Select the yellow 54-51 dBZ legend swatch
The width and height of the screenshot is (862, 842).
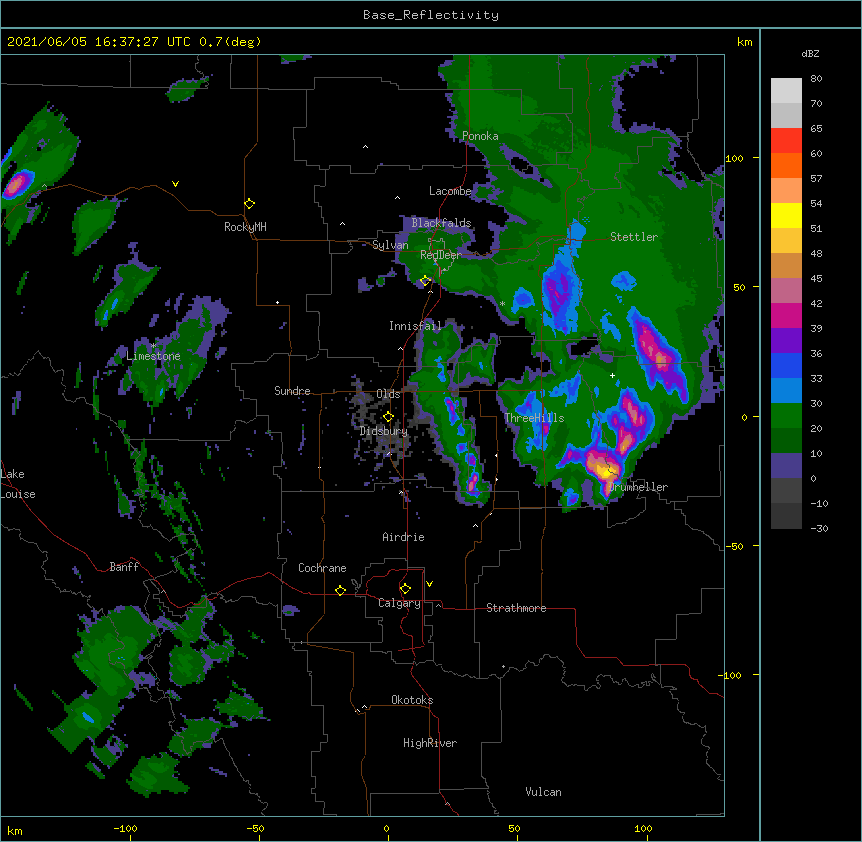[x=786, y=215]
